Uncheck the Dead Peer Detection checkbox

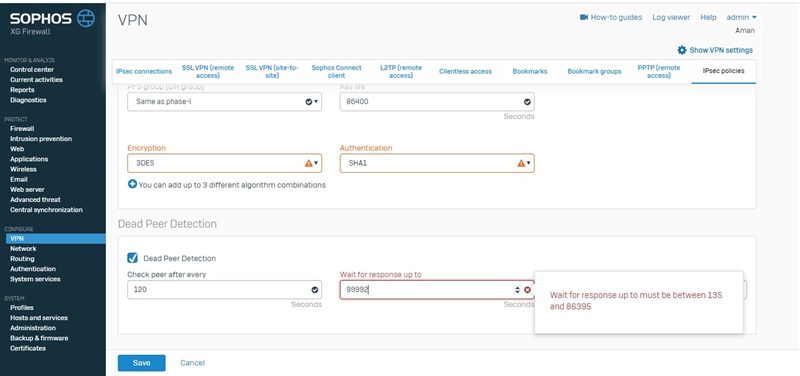tap(133, 258)
